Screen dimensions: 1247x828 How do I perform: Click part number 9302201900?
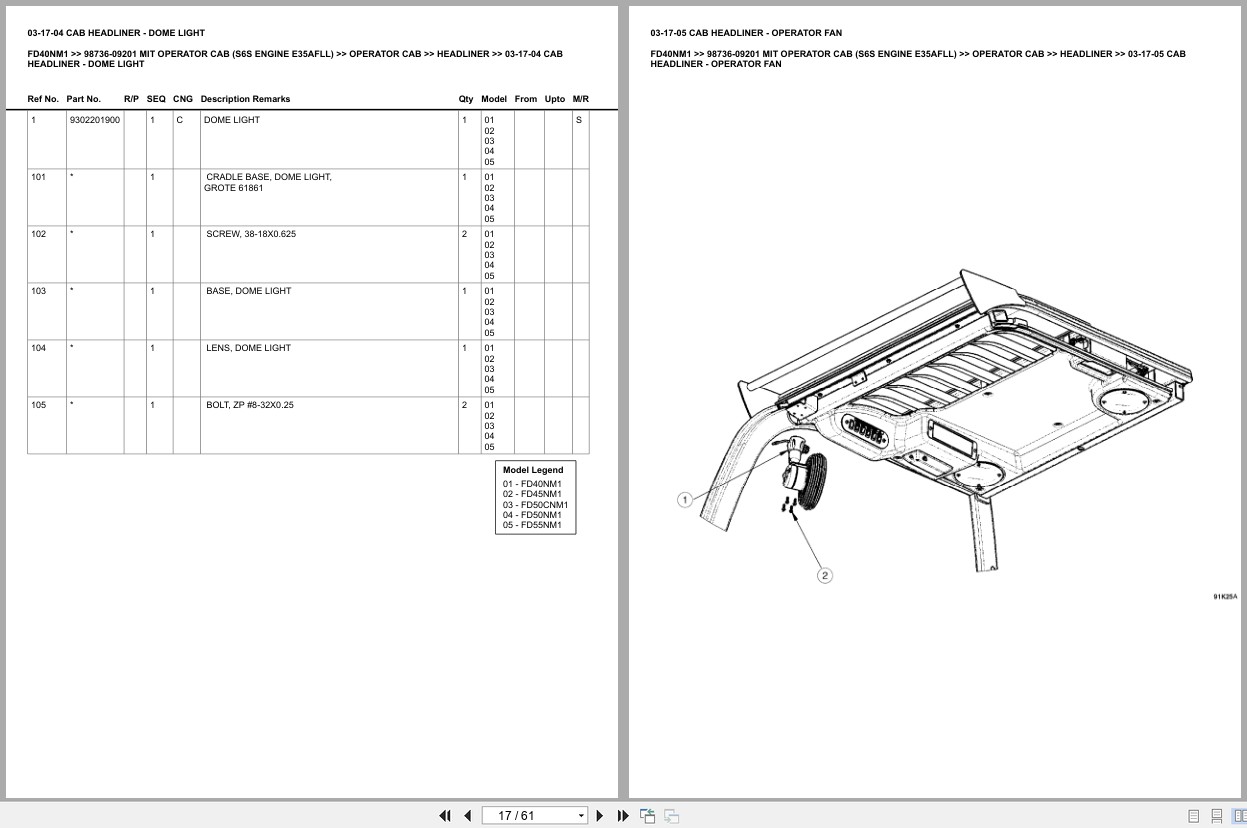pyautogui.click(x=95, y=120)
